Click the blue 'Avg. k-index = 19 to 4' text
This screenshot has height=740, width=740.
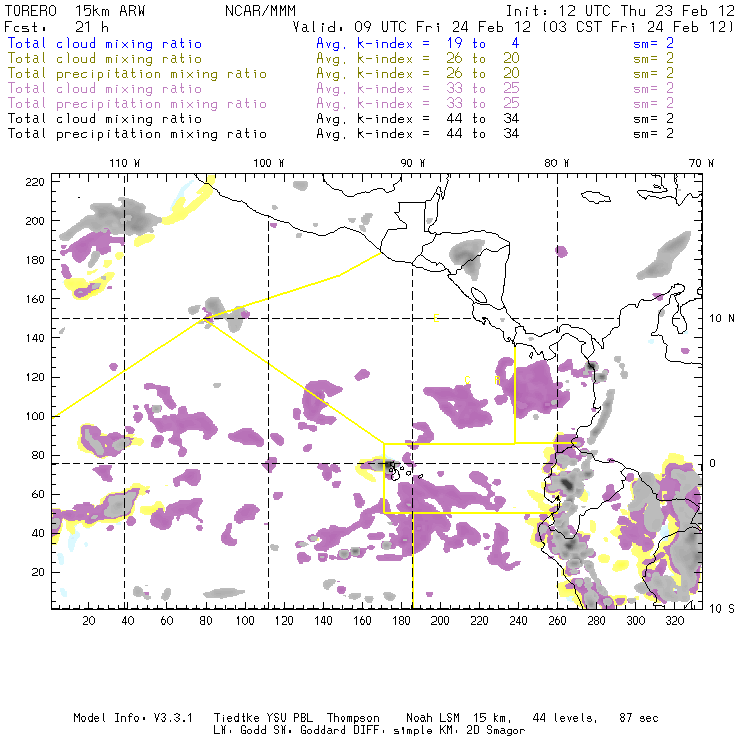coord(418,43)
